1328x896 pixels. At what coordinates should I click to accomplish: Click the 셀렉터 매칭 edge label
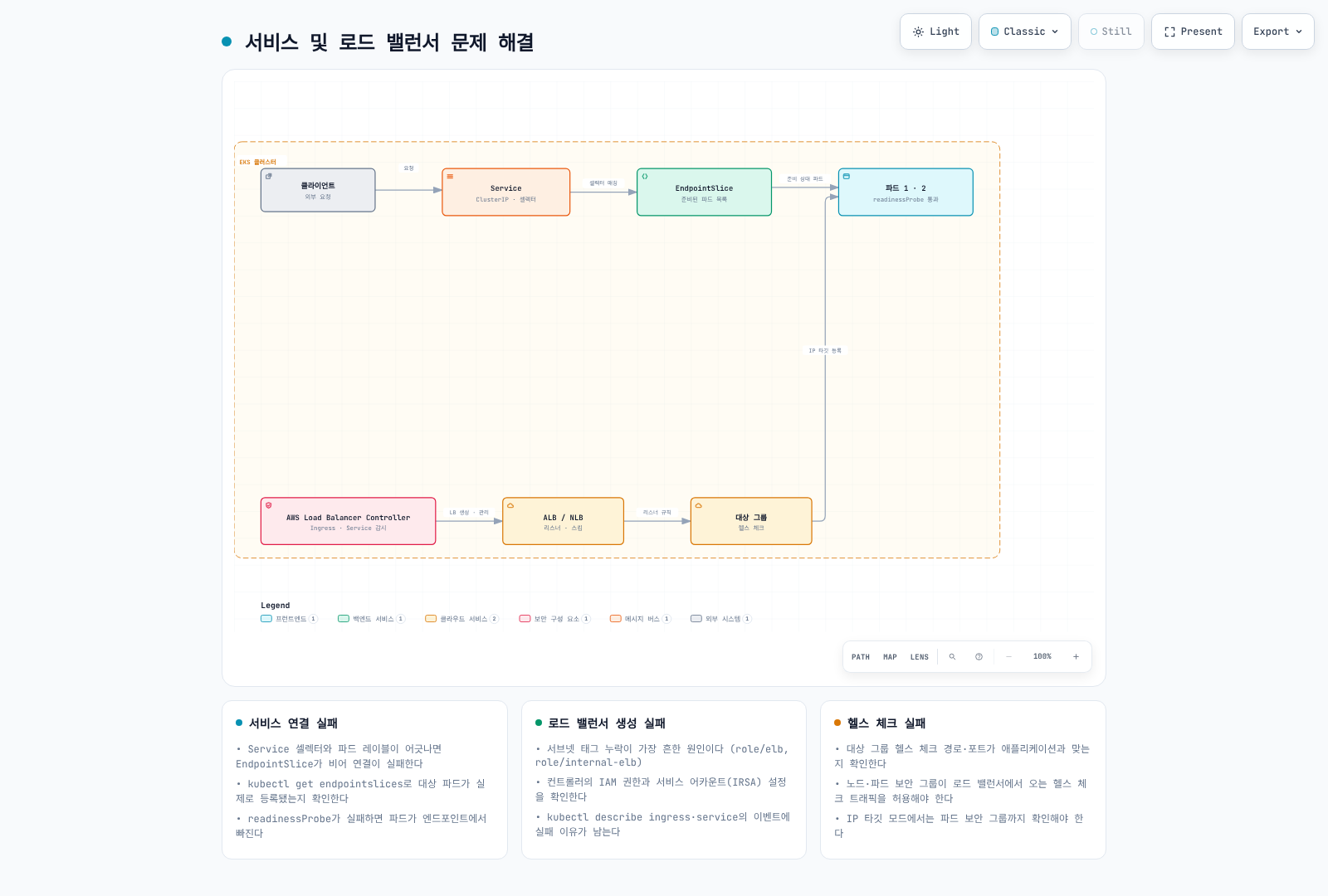(x=603, y=183)
